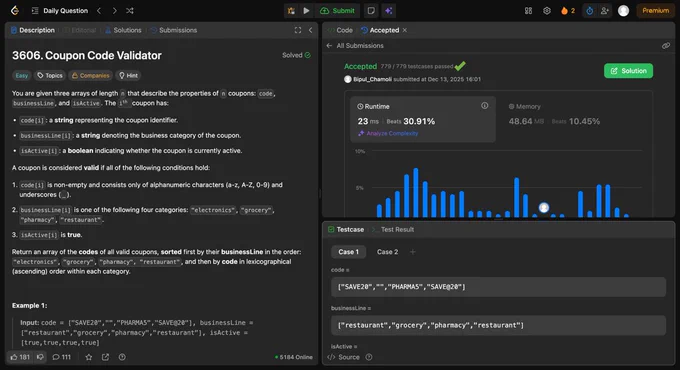Open the settings gear icon
The image size is (680, 370).
point(547,11)
